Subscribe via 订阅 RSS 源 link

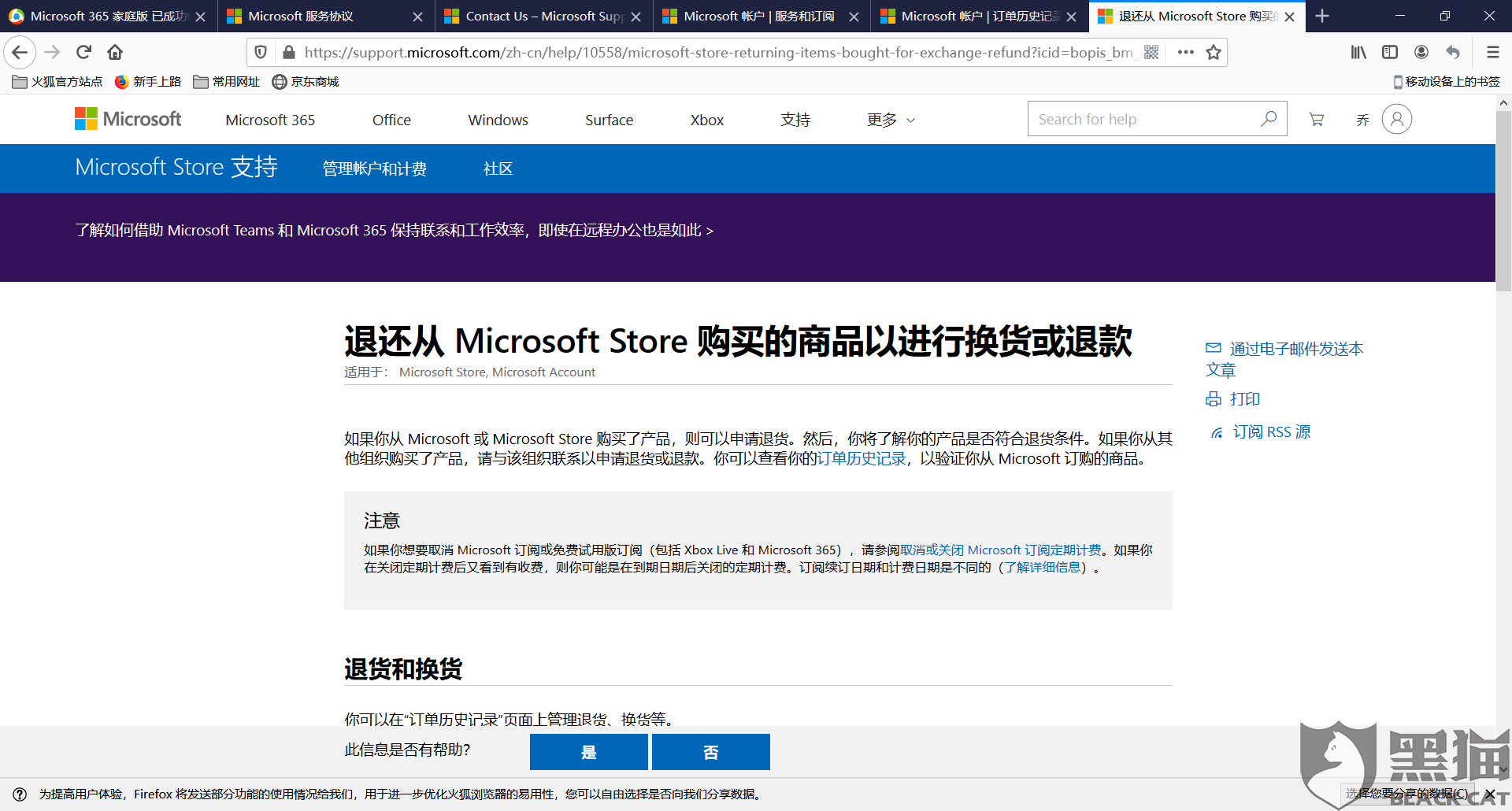1261,431
